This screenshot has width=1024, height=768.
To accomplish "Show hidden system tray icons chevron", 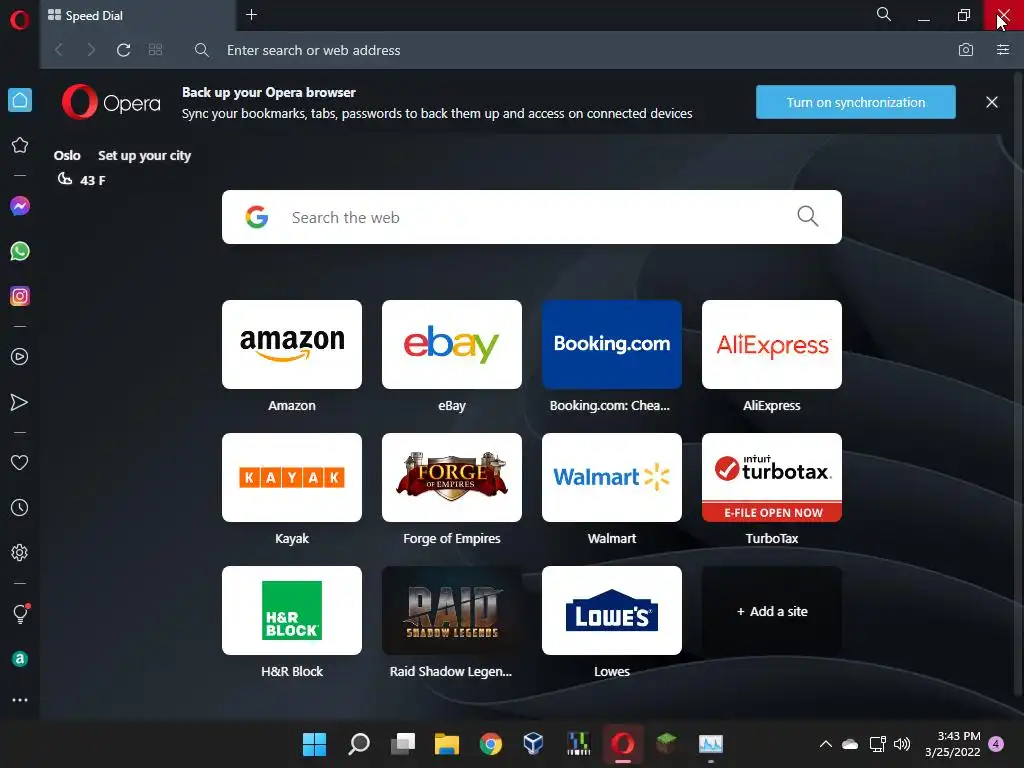I will [825, 744].
